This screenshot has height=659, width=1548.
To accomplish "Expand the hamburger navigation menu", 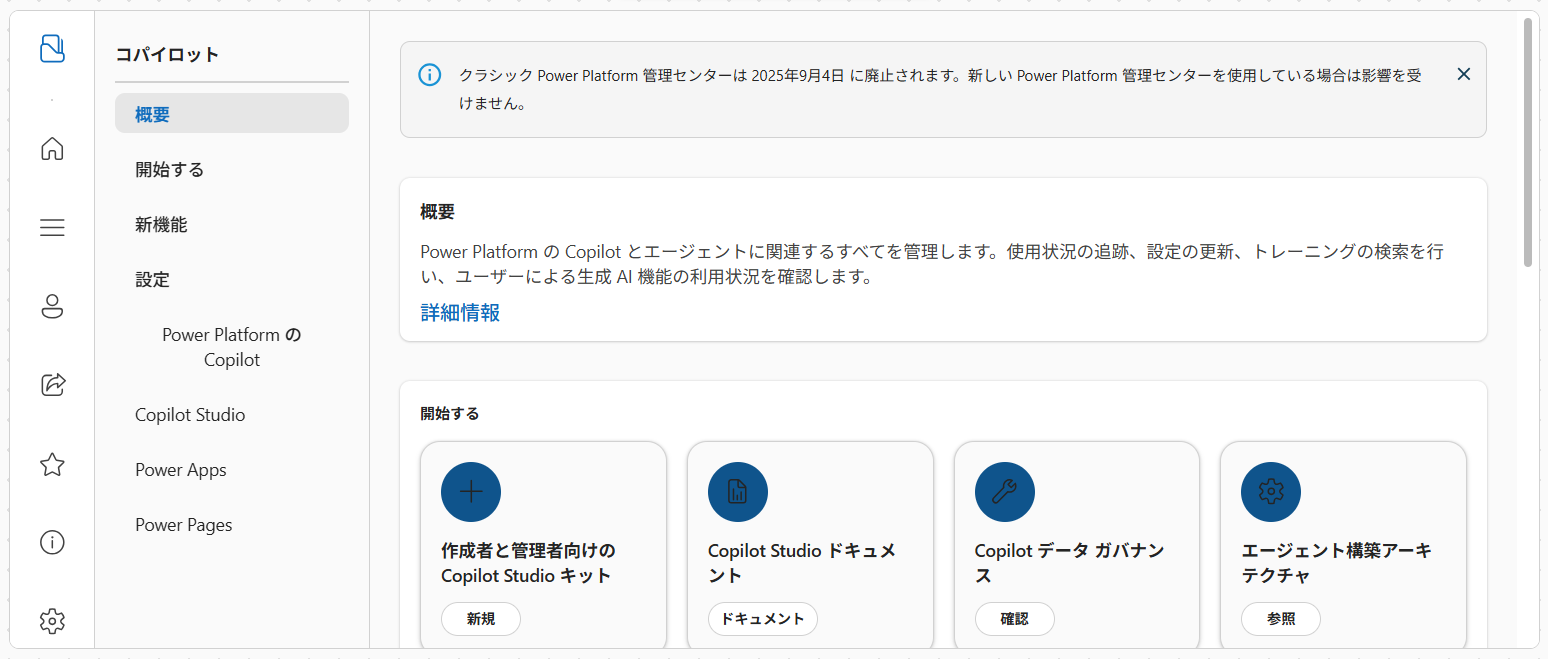I will [x=52, y=228].
